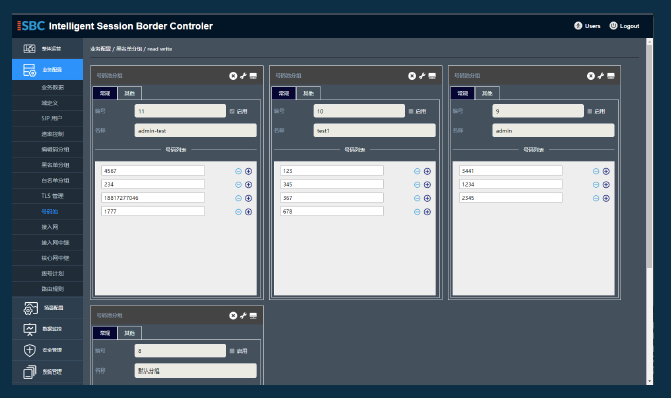
Task: Toggle the 启用 checkbox in the number 8 panel
Action: 232,351
